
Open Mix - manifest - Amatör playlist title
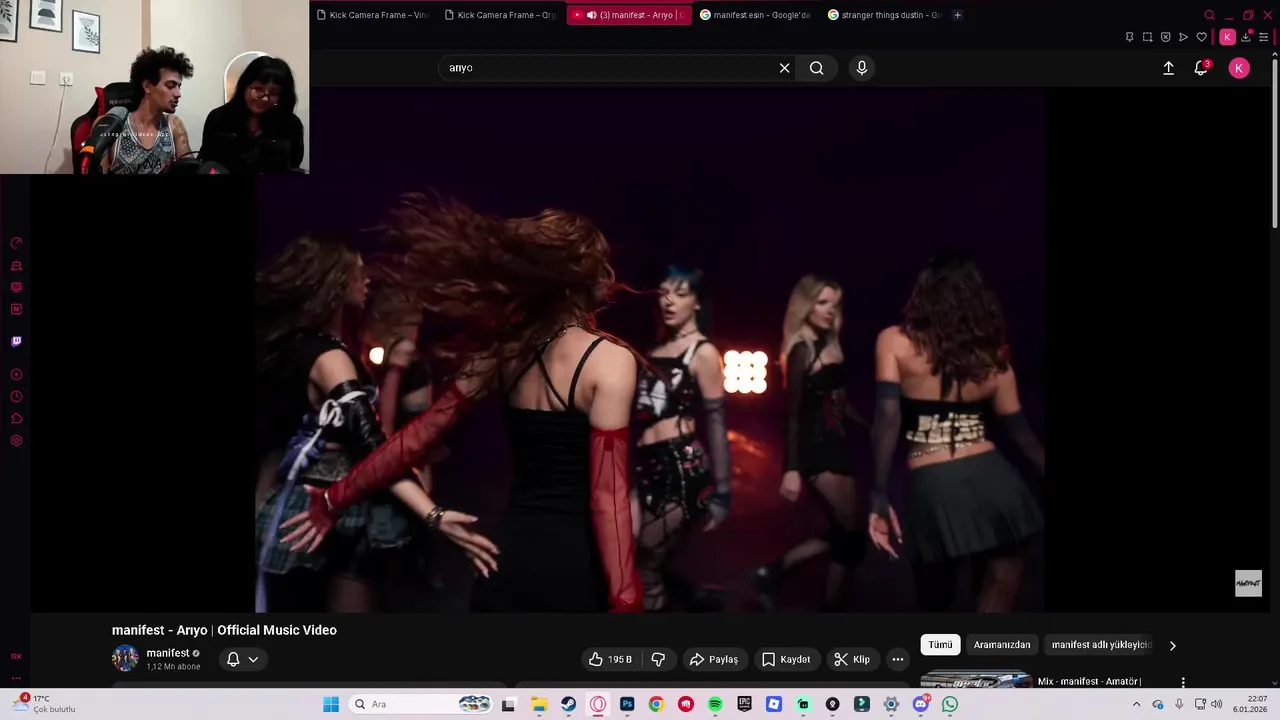point(1089,682)
